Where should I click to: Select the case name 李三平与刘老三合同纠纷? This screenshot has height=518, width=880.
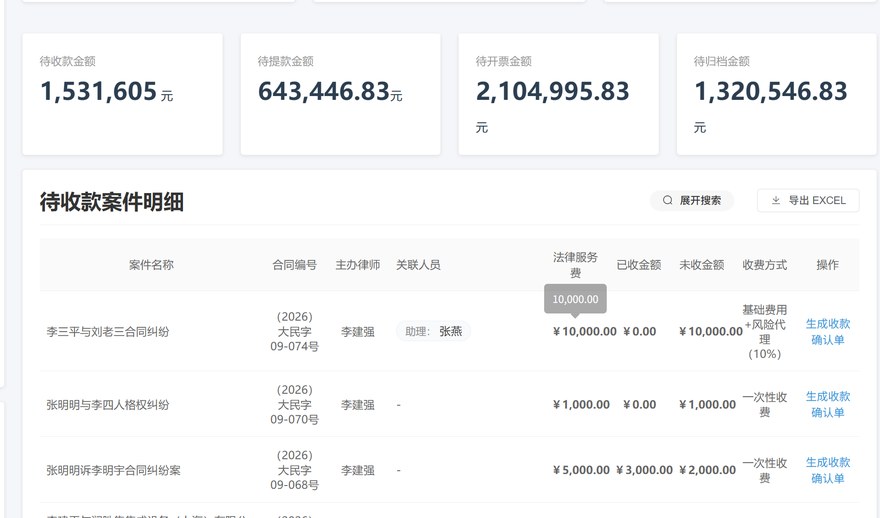[x=108, y=332]
